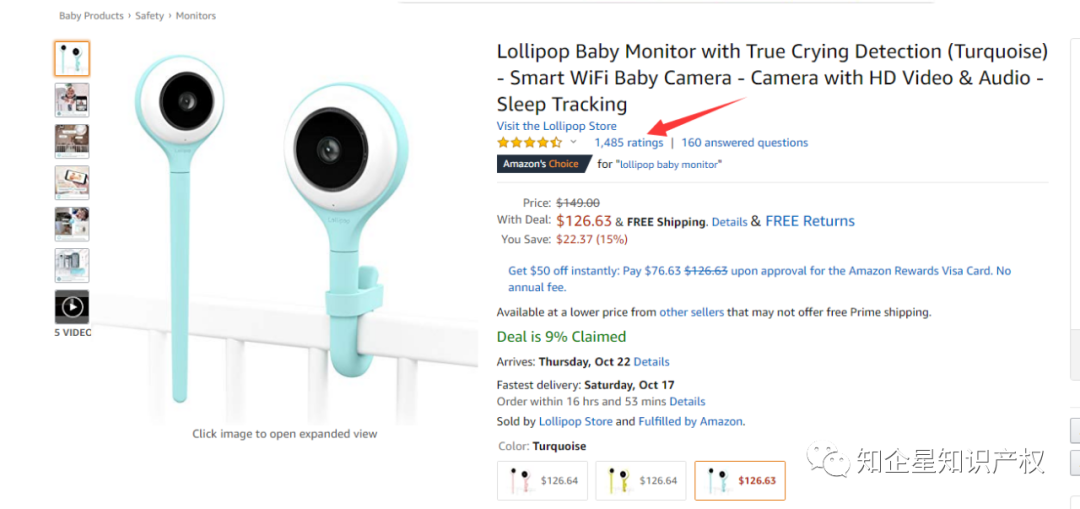Play the product video thumbnail

[71, 306]
